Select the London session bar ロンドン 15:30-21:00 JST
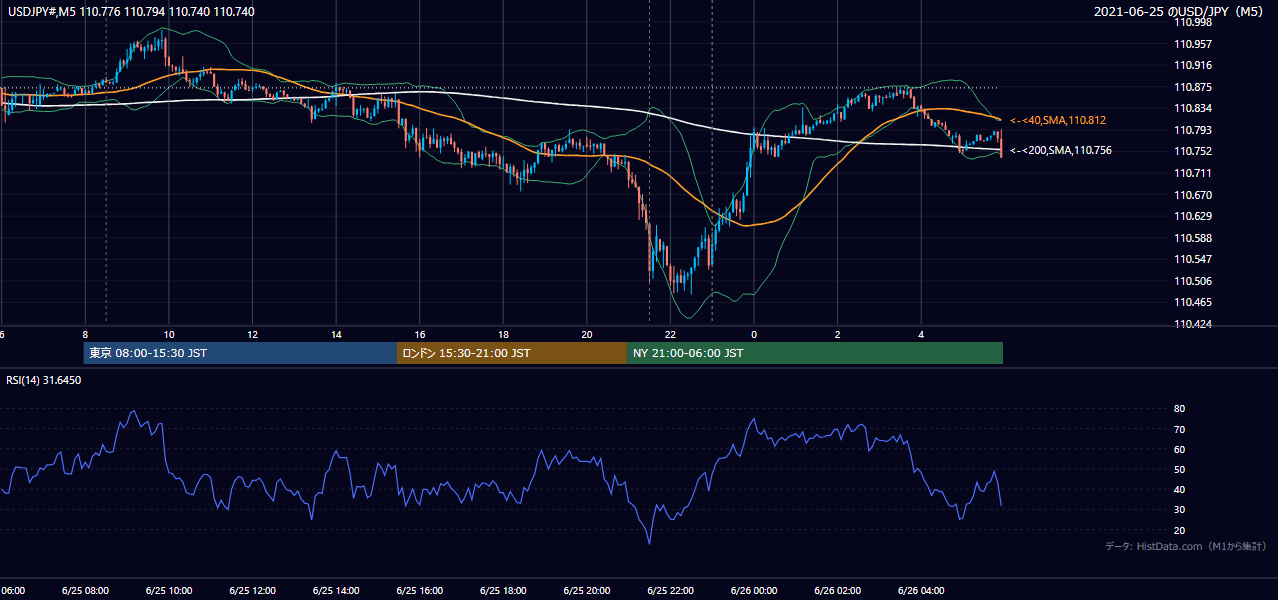The width and height of the screenshot is (1278, 600). [512, 353]
